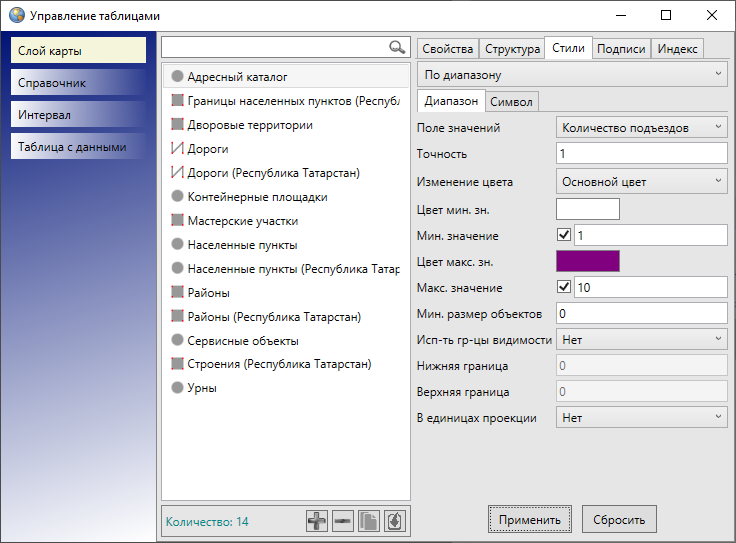Click the copy table icon
The height and width of the screenshot is (543, 736).
(369, 521)
